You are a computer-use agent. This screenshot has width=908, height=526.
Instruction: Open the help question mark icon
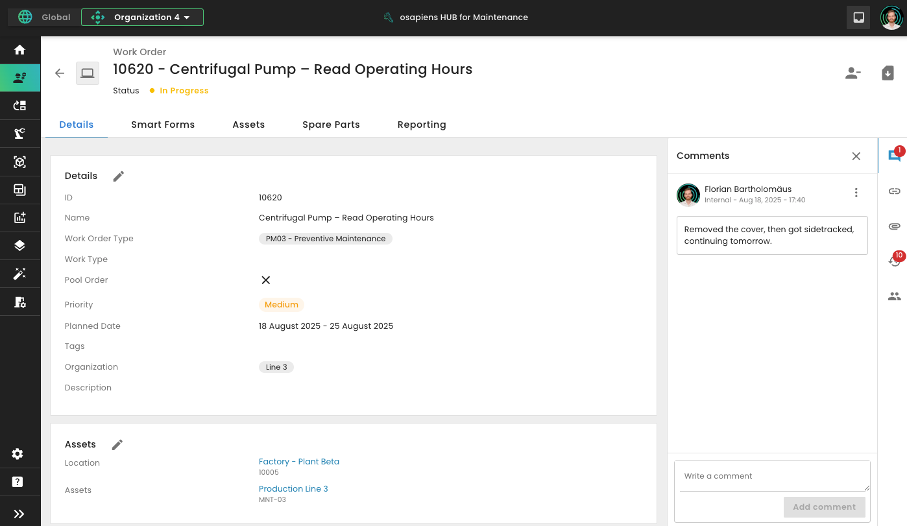pyautogui.click(x=18, y=482)
